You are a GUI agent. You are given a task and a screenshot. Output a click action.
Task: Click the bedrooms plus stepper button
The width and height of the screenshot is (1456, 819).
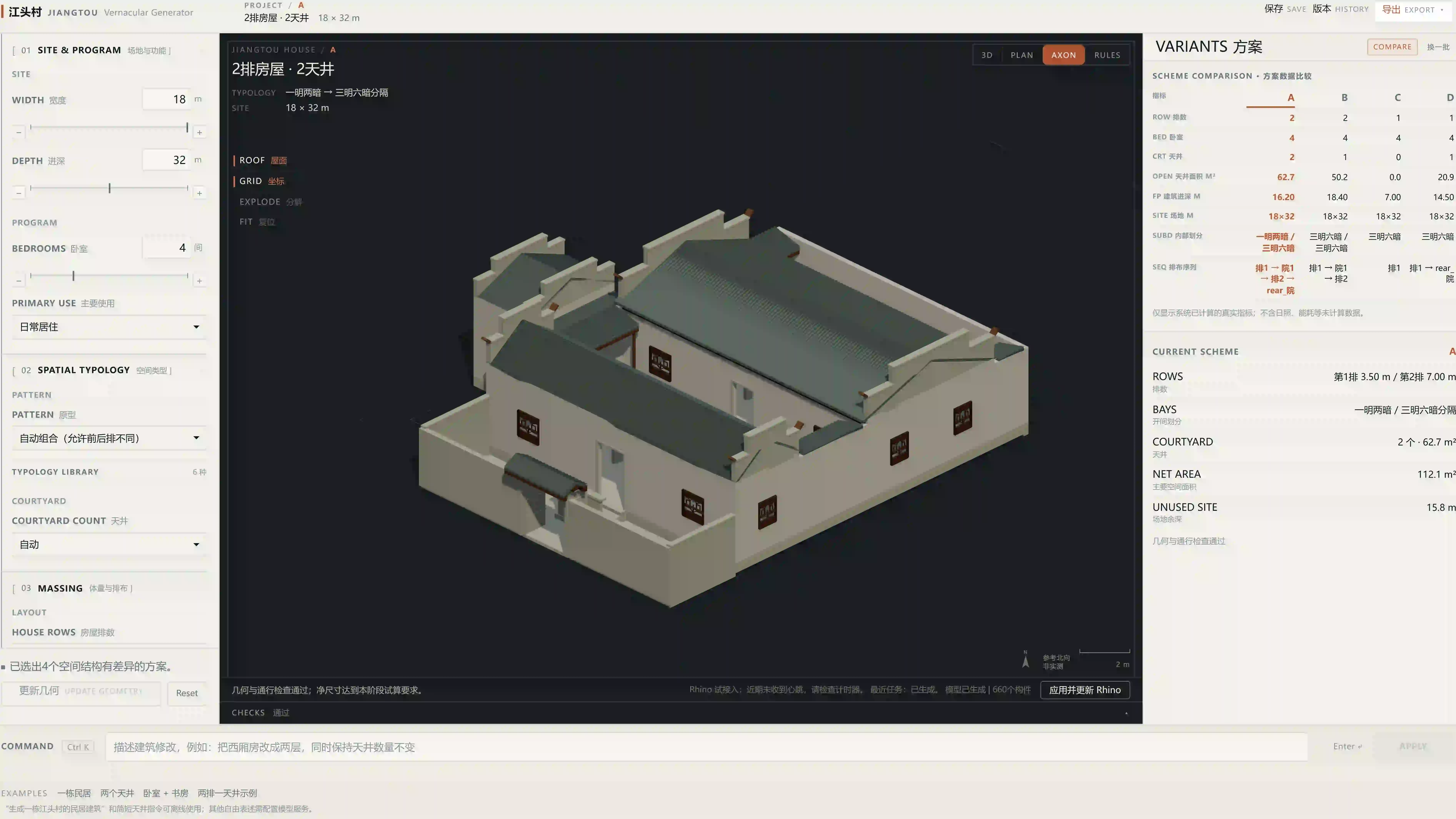[200, 281]
